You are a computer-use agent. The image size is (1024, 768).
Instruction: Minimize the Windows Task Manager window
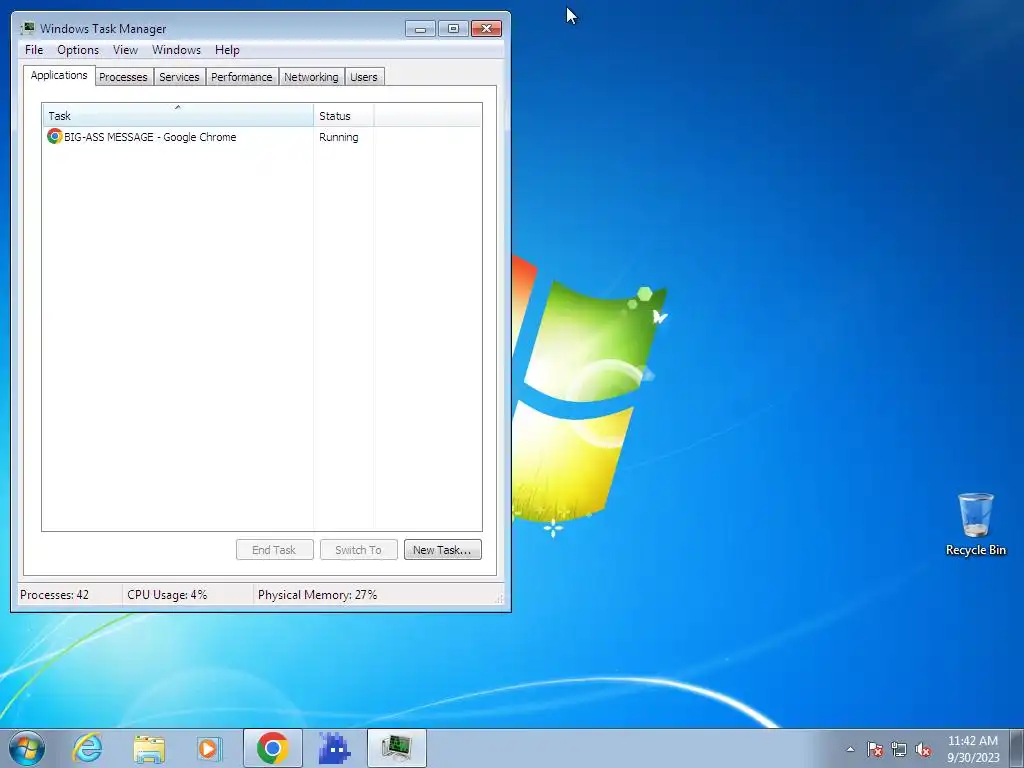tap(420, 29)
